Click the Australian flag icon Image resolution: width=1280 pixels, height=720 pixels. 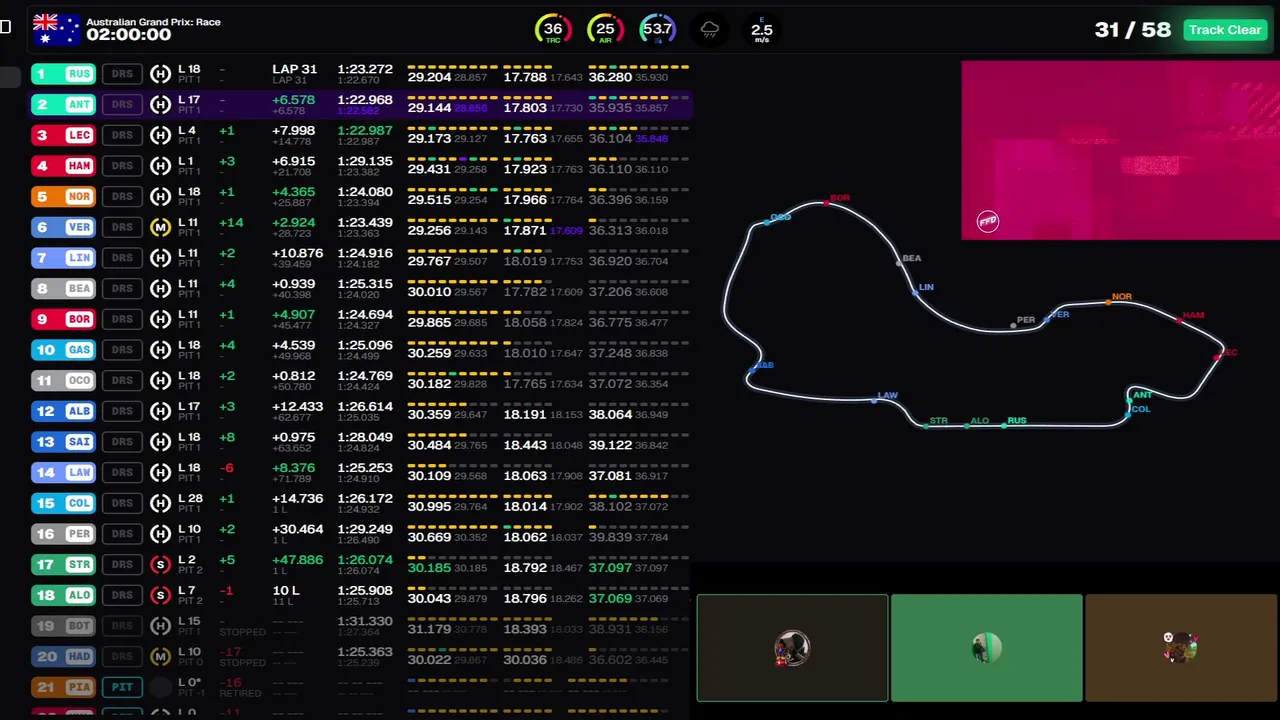(56, 29)
